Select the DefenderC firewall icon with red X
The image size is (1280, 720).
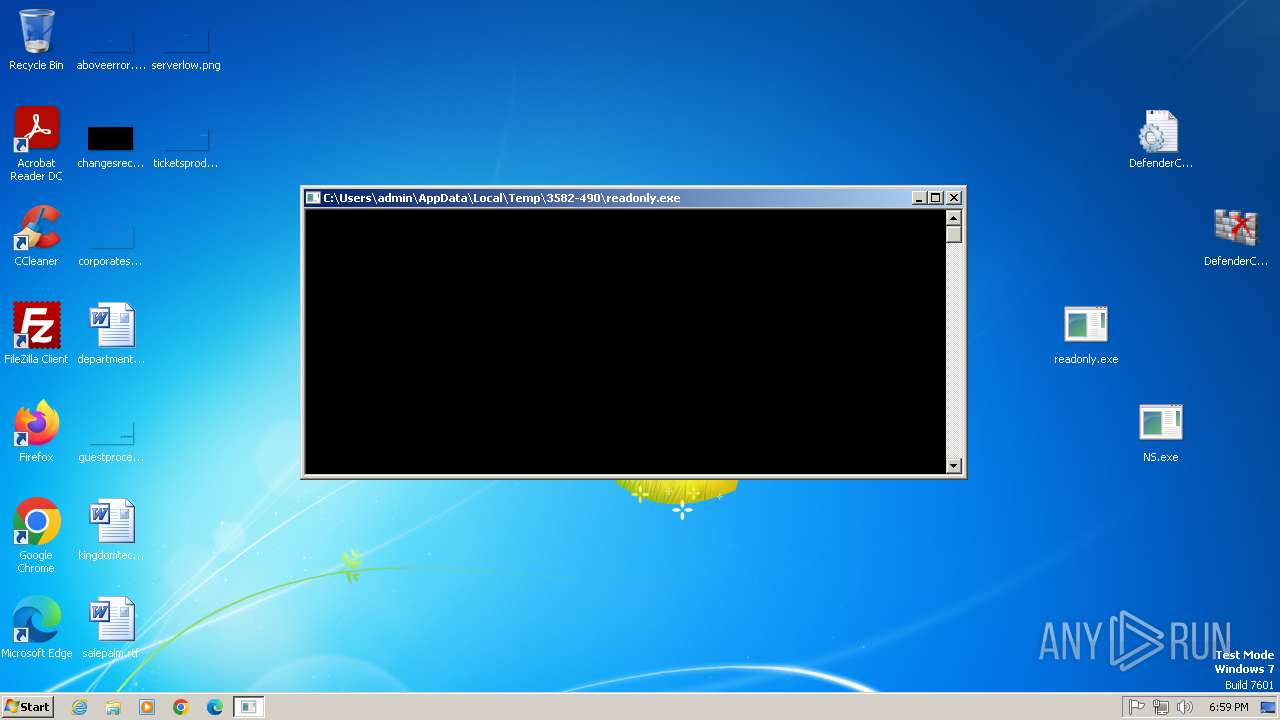pos(1235,236)
